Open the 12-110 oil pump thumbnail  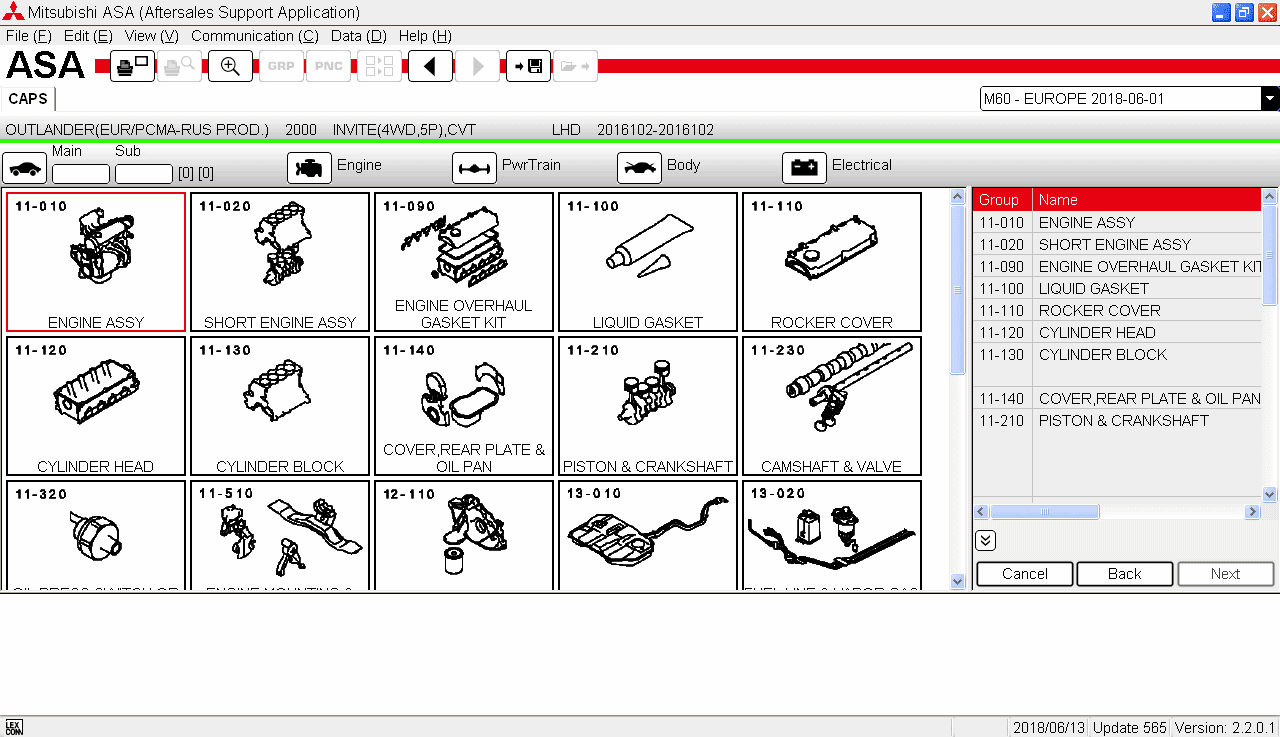(464, 535)
